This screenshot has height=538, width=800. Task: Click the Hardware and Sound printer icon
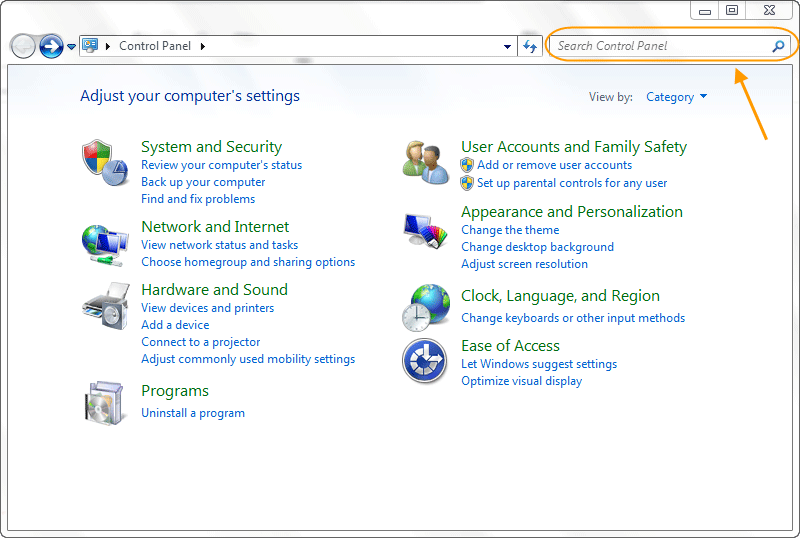coord(106,306)
